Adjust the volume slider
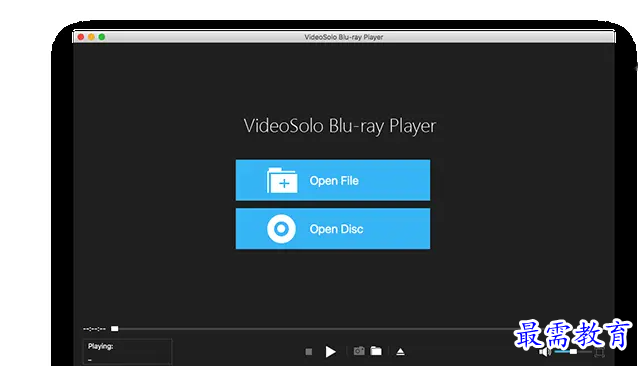Screen dimensions: 638x366 point(572,351)
